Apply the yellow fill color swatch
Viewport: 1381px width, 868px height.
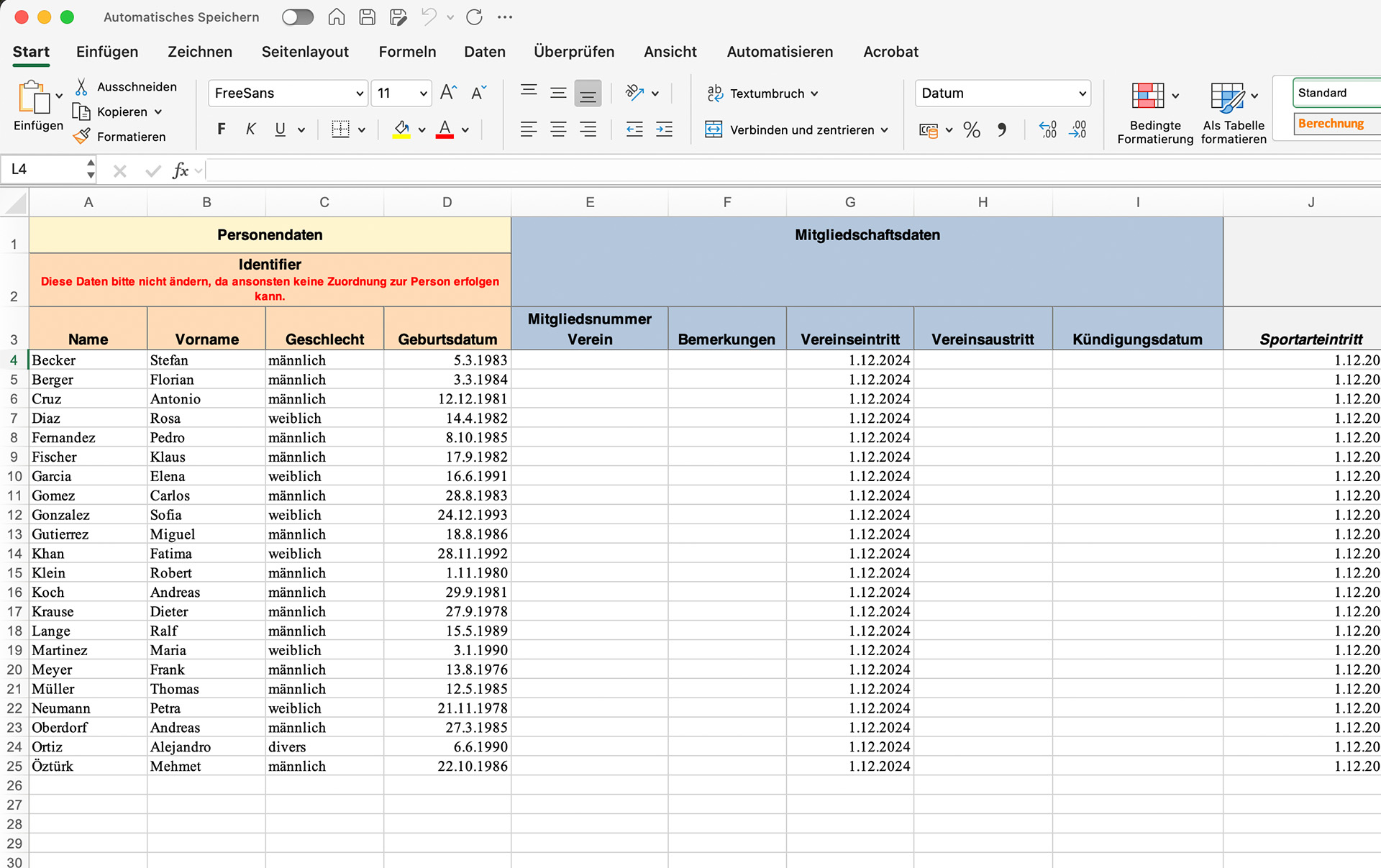(x=401, y=130)
